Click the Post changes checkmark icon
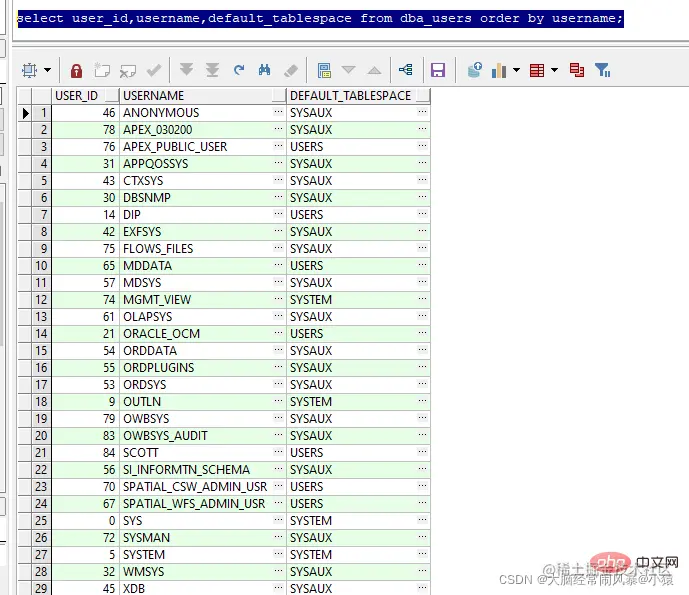The width and height of the screenshot is (689, 595). [x=154, y=70]
